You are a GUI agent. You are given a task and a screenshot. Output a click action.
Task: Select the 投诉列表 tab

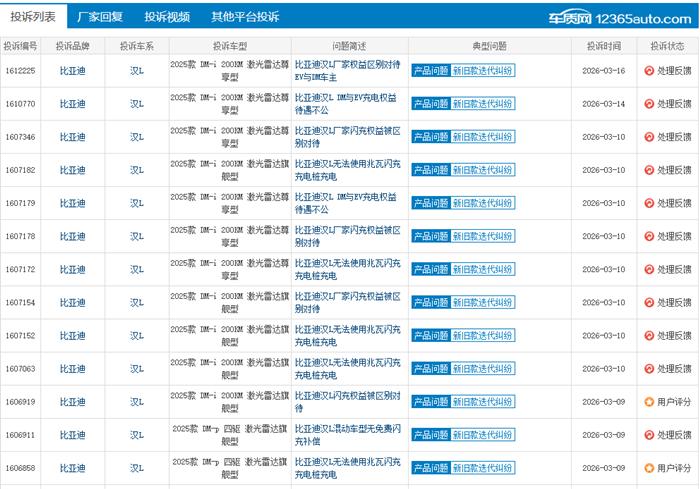33,17
